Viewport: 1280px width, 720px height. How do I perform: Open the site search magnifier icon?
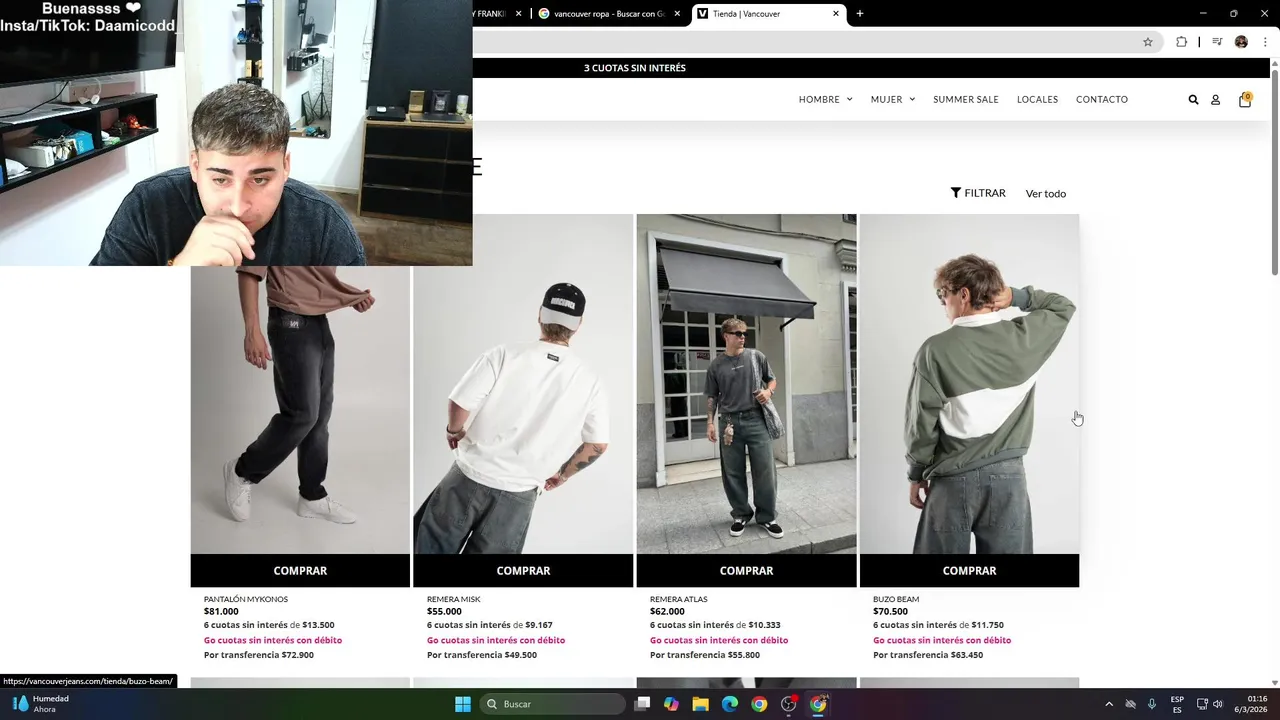click(x=1193, y=100)
